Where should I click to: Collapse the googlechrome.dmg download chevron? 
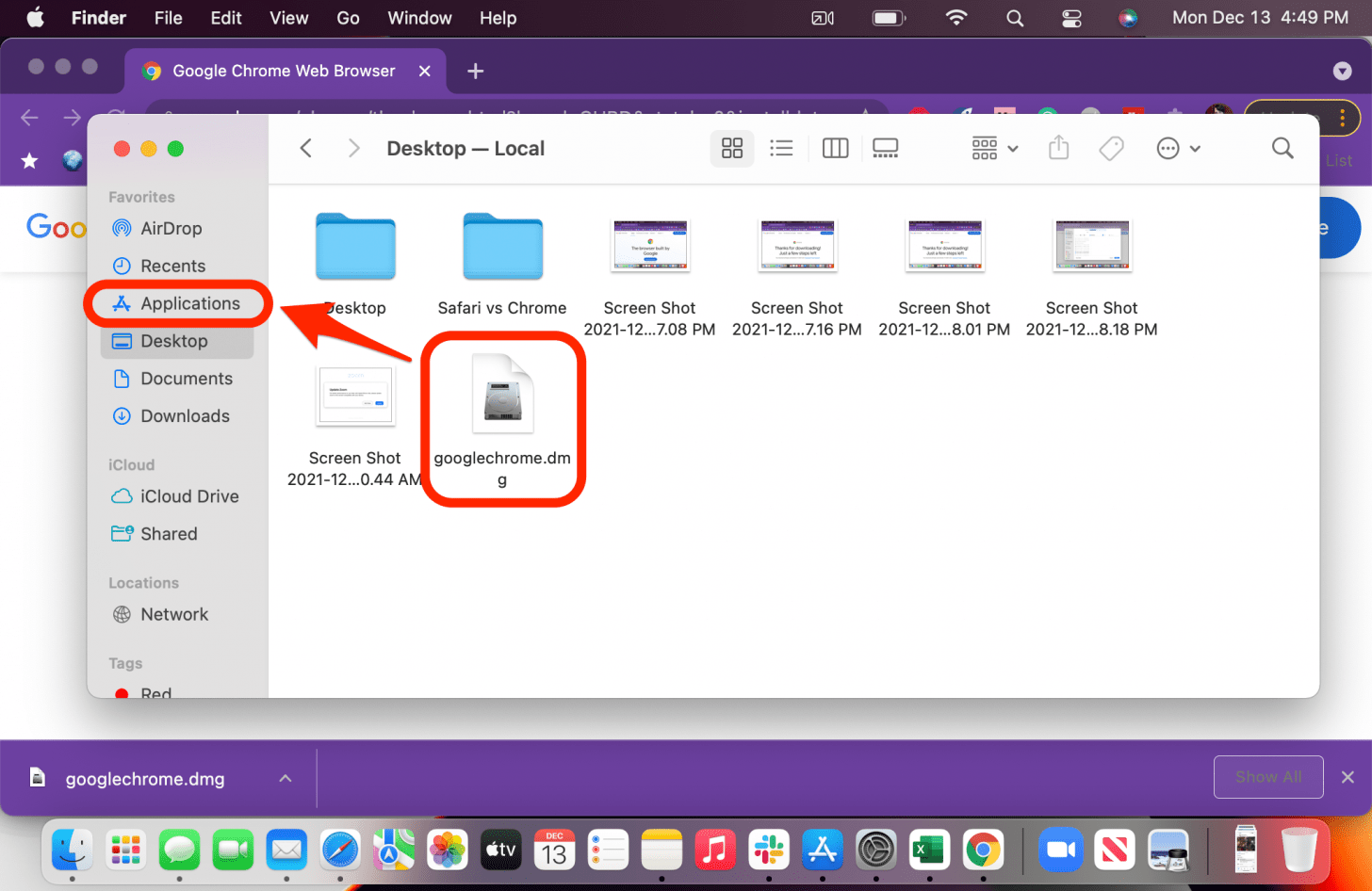(x=285, y=778)
